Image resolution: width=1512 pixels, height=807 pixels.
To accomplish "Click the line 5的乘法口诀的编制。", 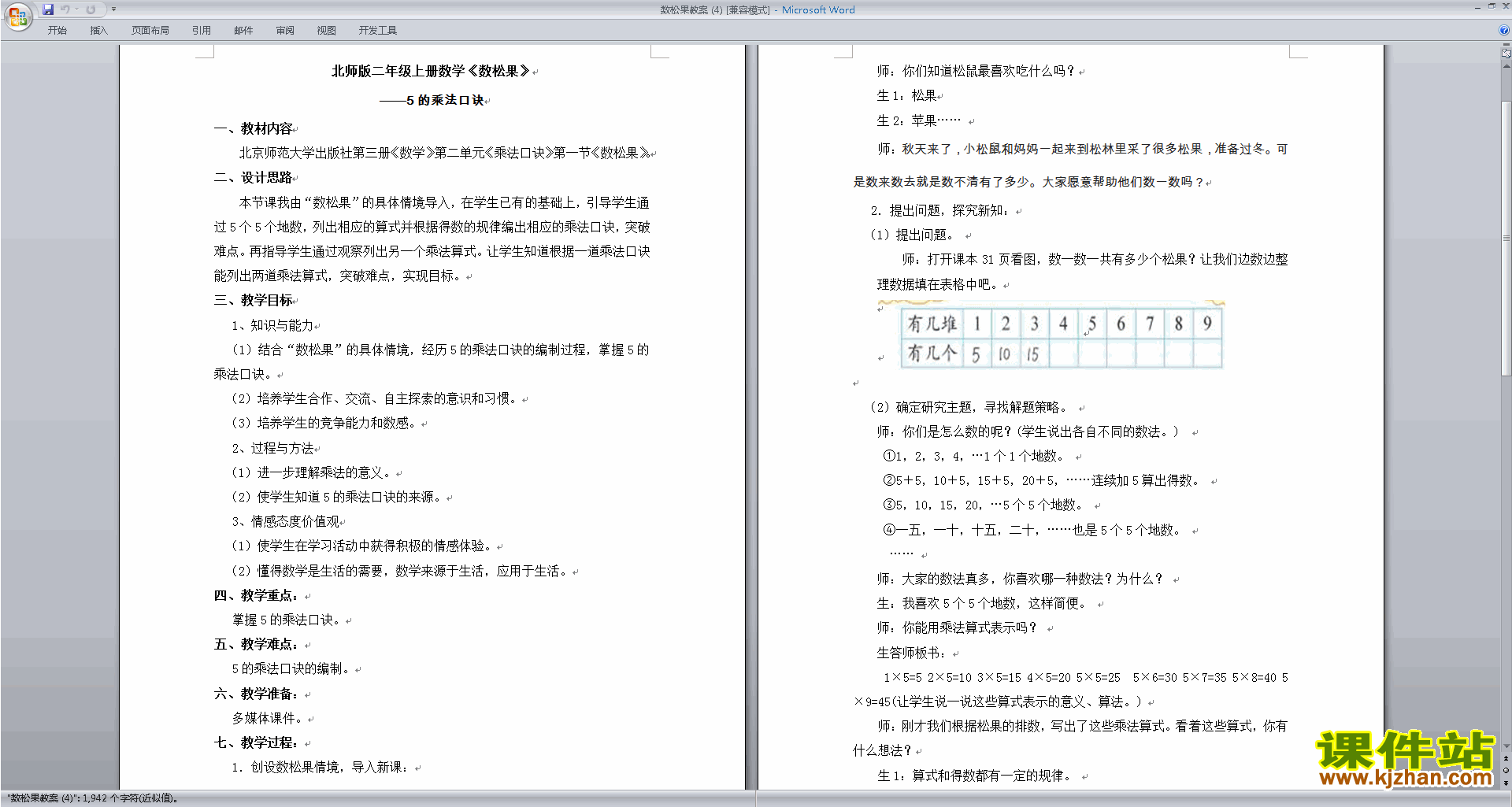I will coord(291,668).
